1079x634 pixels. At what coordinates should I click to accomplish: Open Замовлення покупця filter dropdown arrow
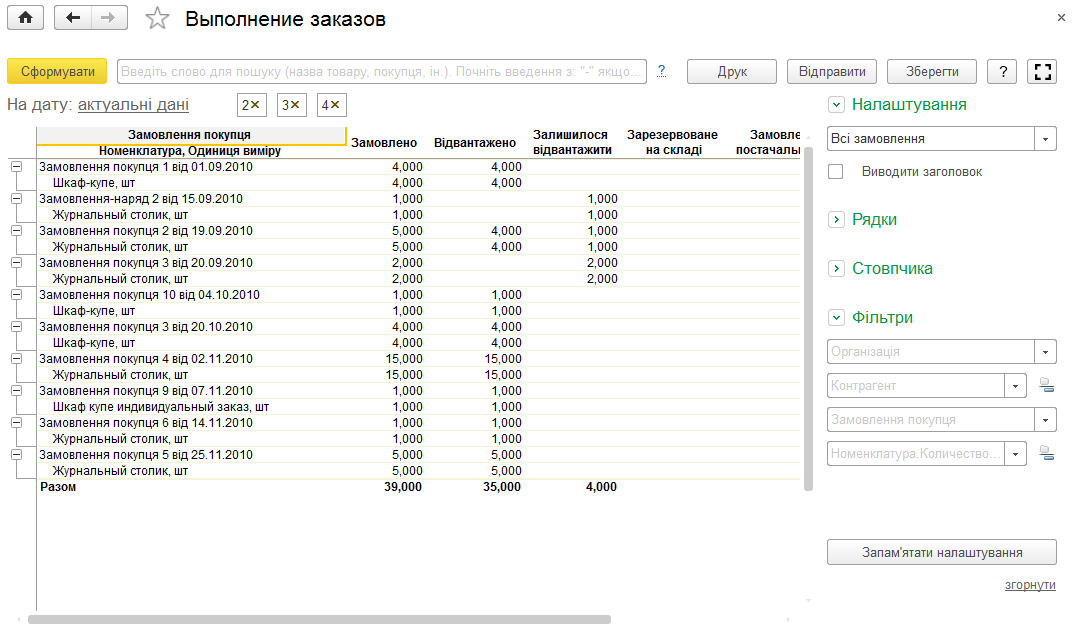(x=1045, y=420)
